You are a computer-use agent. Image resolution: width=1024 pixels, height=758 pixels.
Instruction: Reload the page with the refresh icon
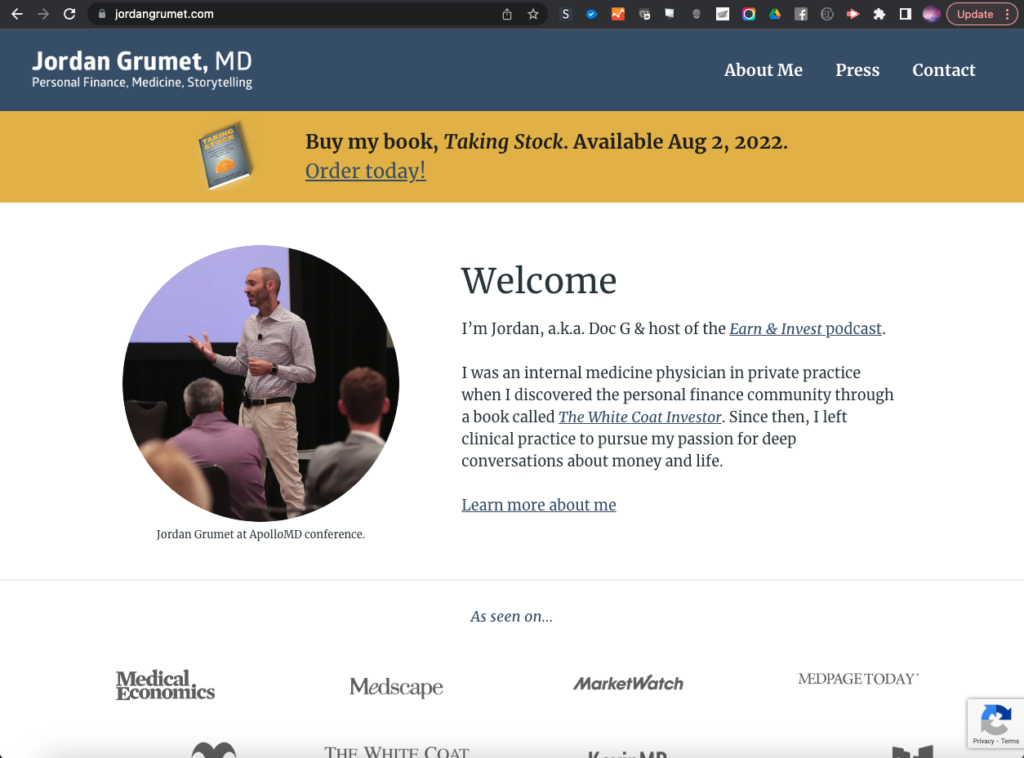[x=69, y=14]
